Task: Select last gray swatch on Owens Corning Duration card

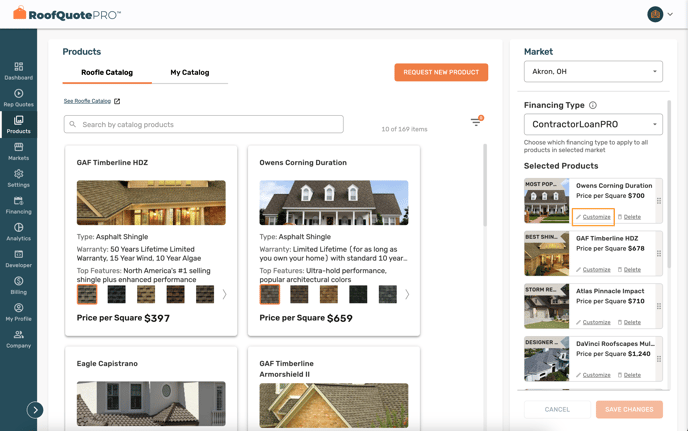Action: [x=387, y=294]
